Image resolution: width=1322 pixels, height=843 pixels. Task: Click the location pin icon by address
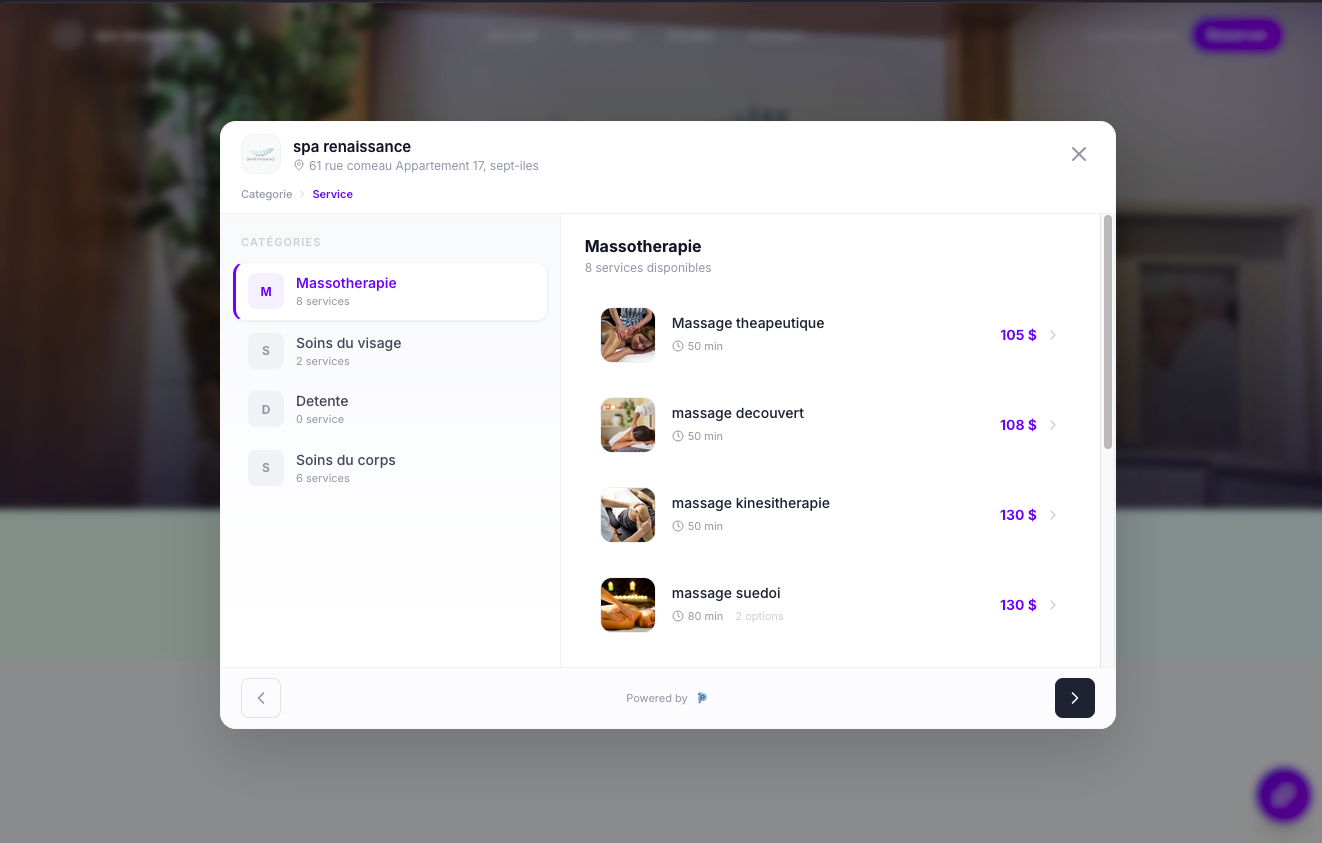(299, 166)
